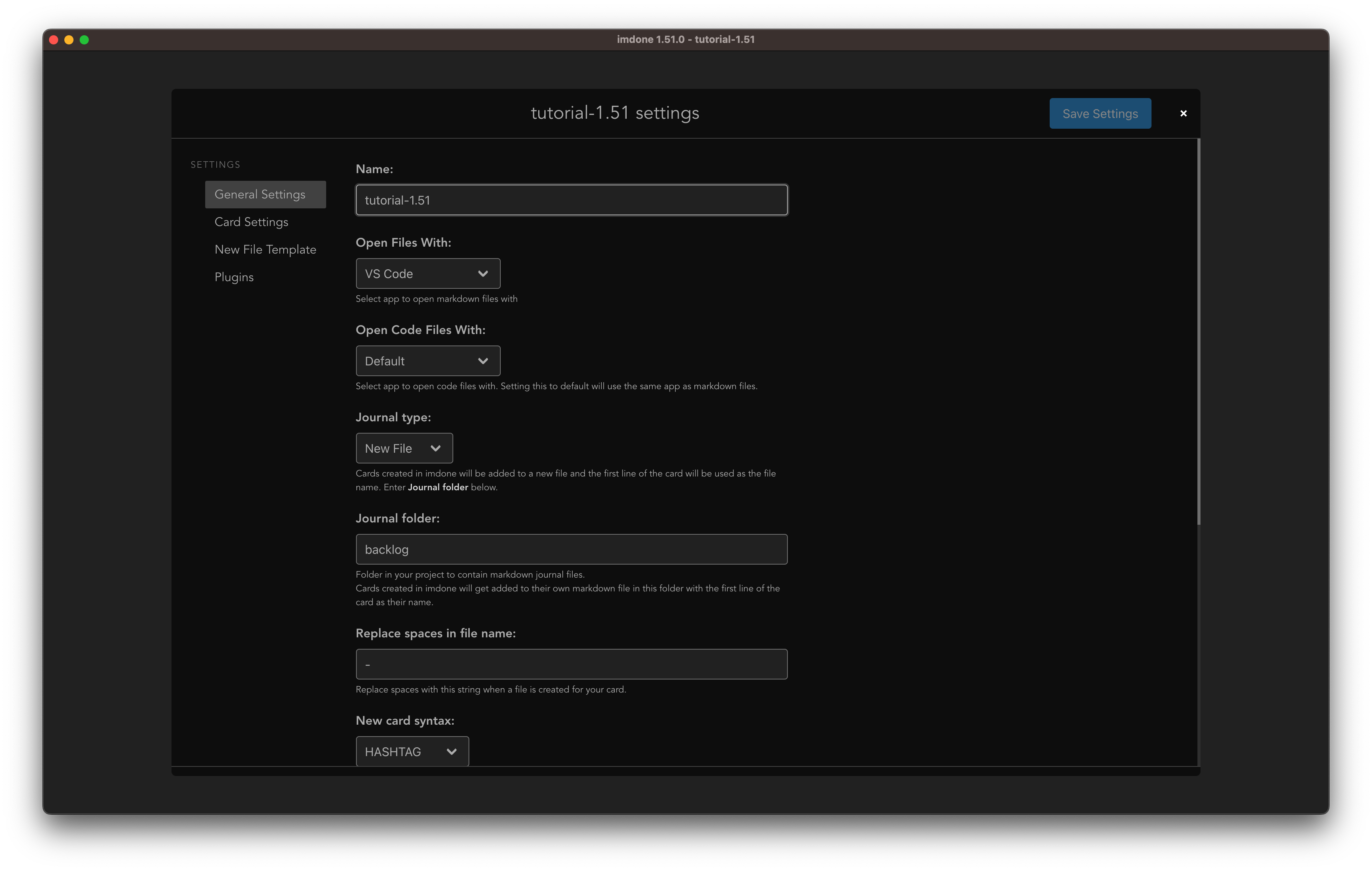Click the 'Select app to open markdown files with' hint
Image resolution: width=1372 pixels, height=871 pixels.
coord(436,299)
